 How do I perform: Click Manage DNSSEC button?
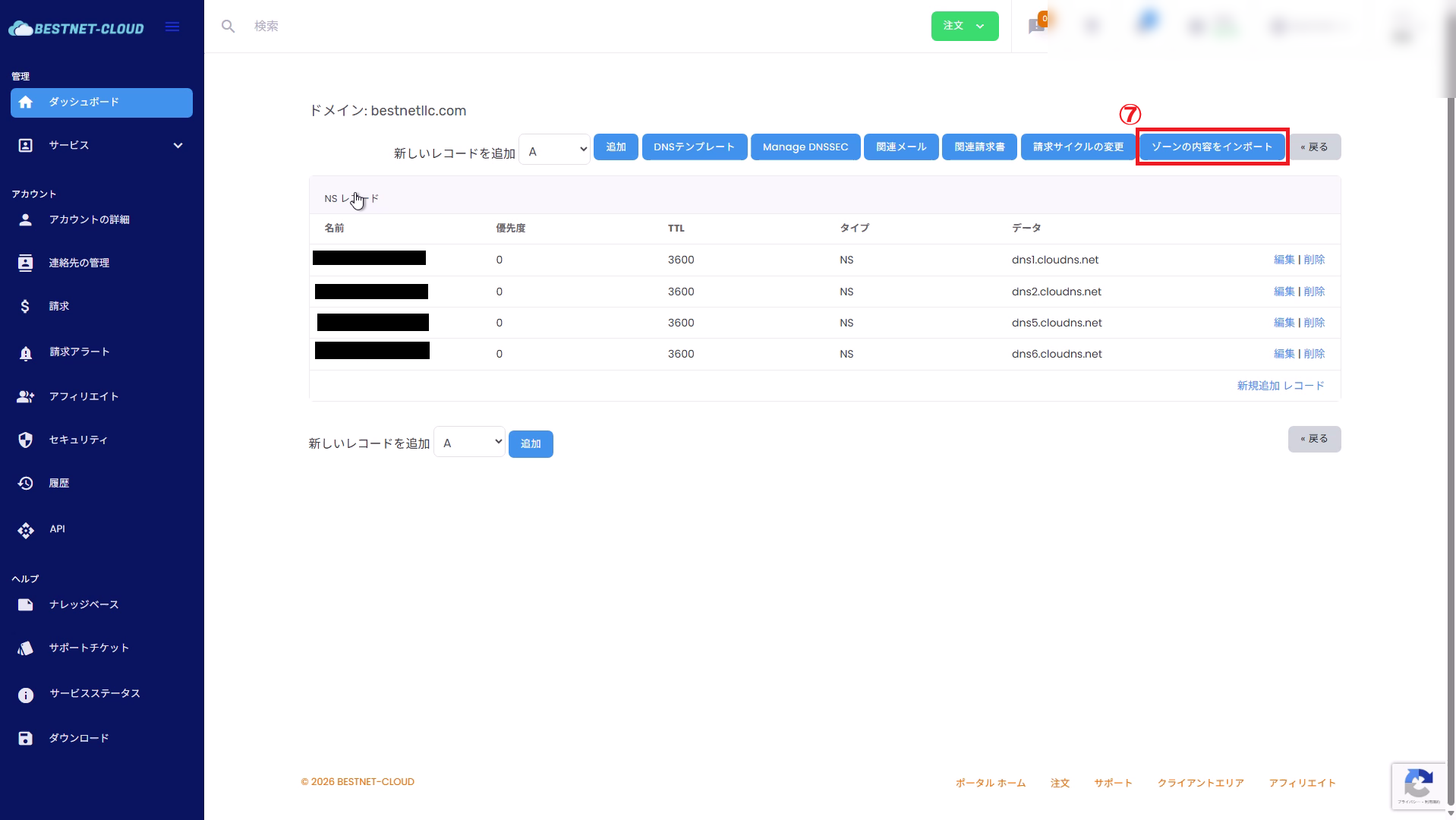[805, 147]
